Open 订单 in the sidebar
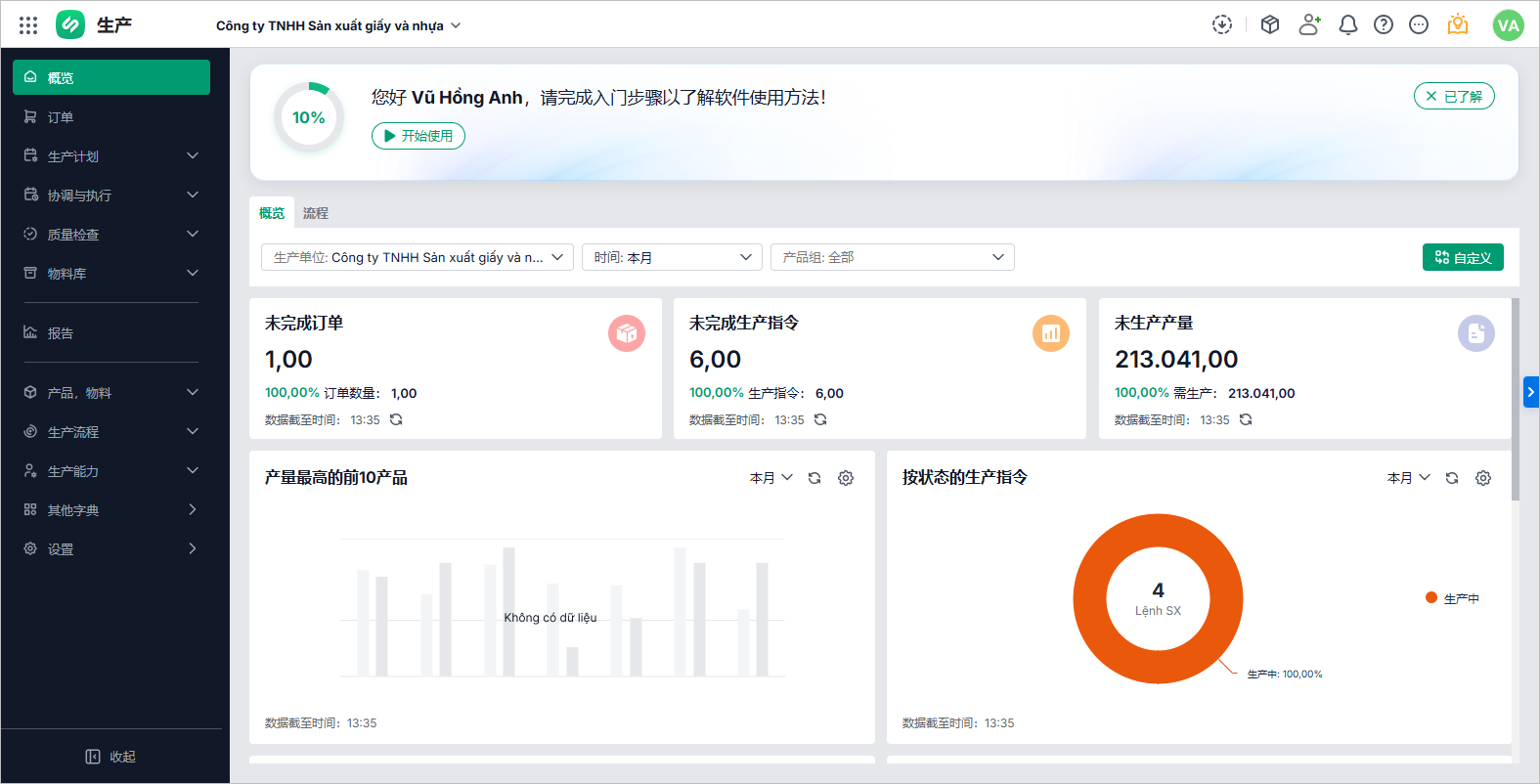This screenshot has width=1540, height=784. pyautogui.click(x=111, y=116)
